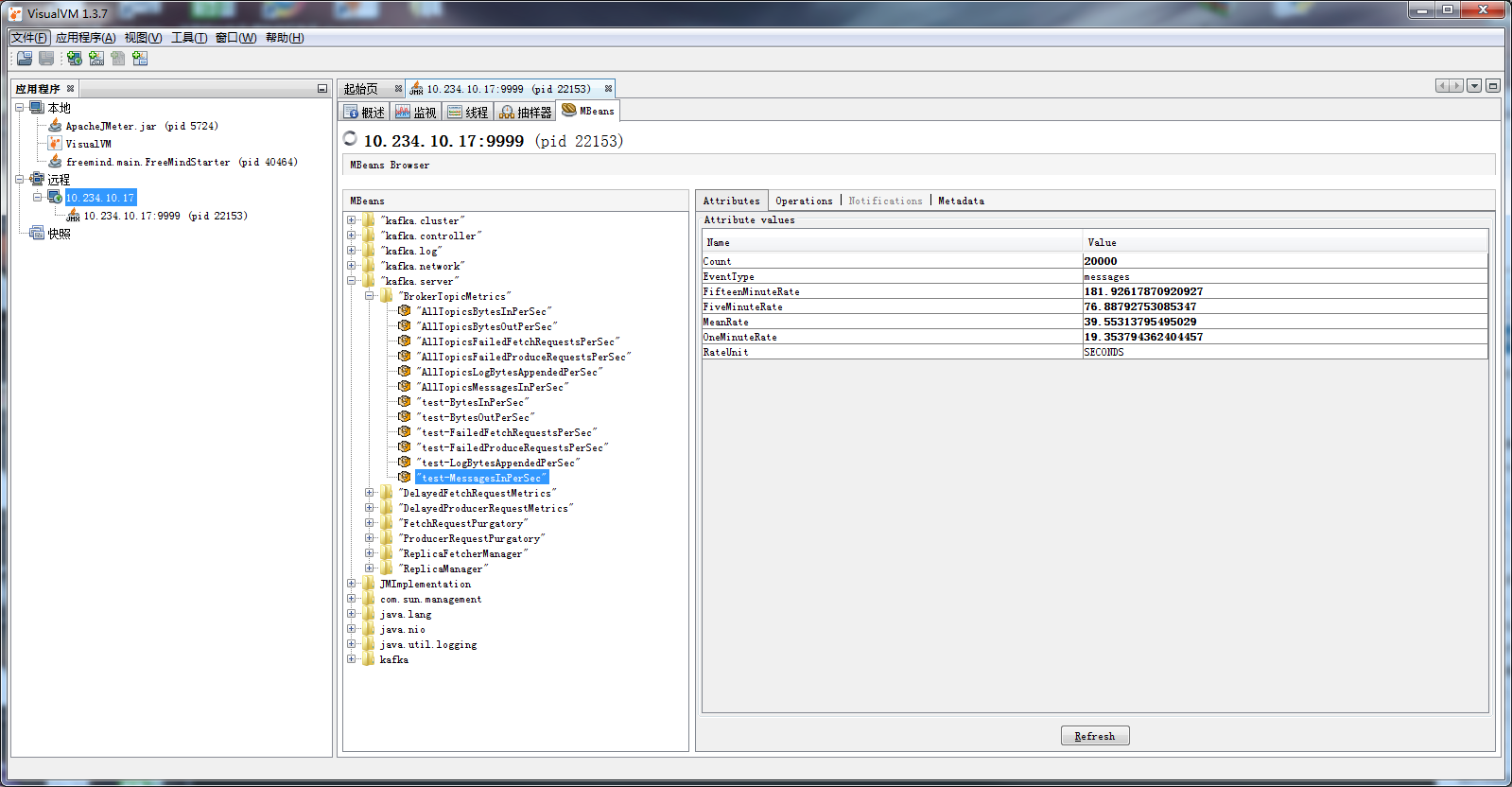
Task: Select the AllTopicsLogBytesAppendedPerSec MBean icon
Action: pyautogui.click(x=405, y=372)
